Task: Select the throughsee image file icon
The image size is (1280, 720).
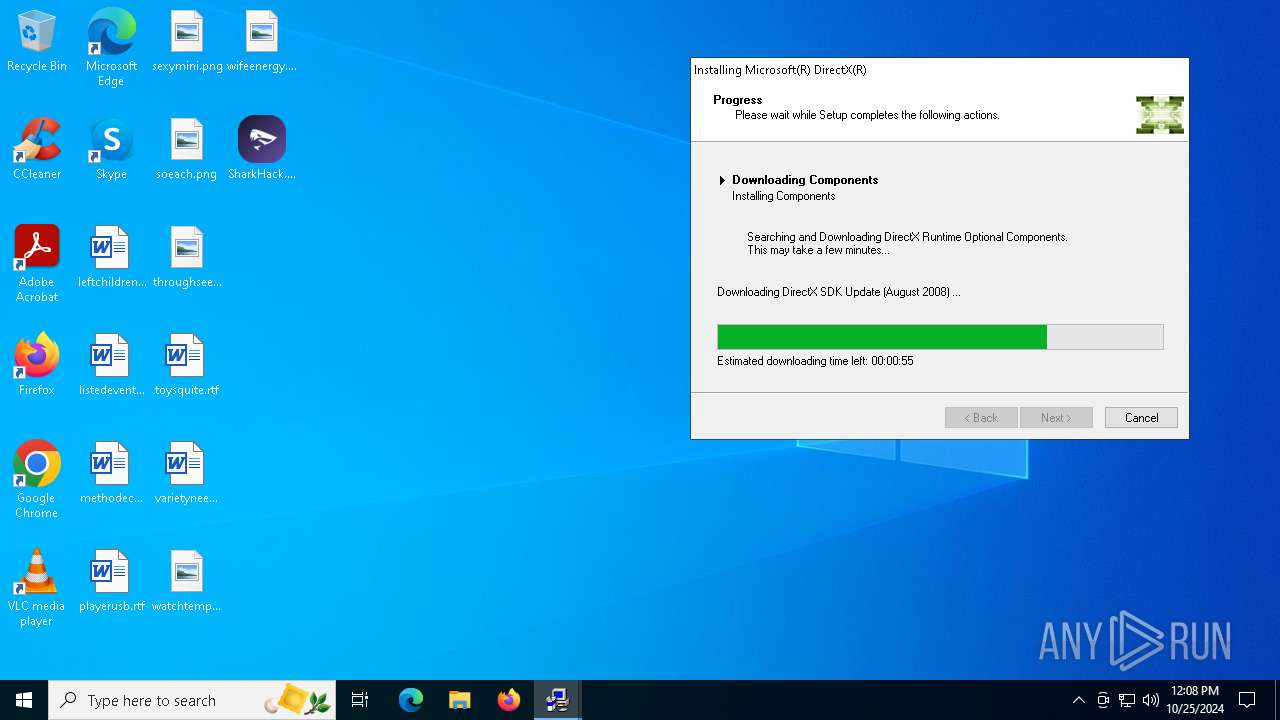Action: pyautogui.click(x=187, y=257)
